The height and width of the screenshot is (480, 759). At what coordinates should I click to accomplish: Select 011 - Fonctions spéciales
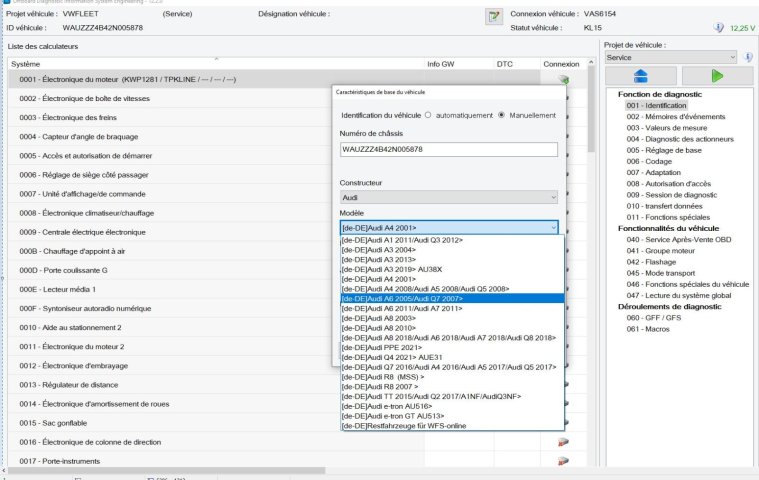pyautogui.click(x=668, y=217)
